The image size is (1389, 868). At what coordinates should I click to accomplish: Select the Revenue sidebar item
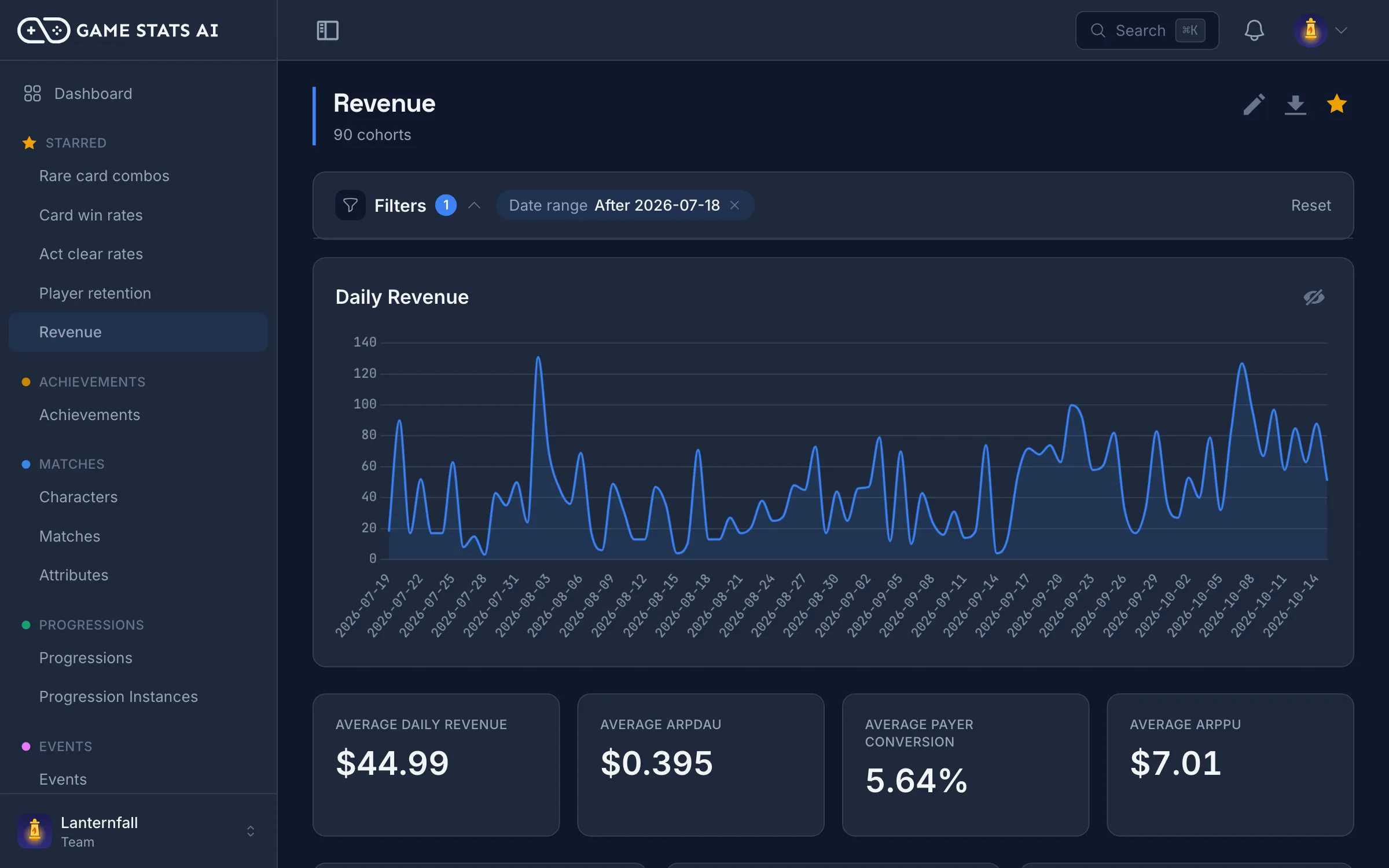click(138, 332)
